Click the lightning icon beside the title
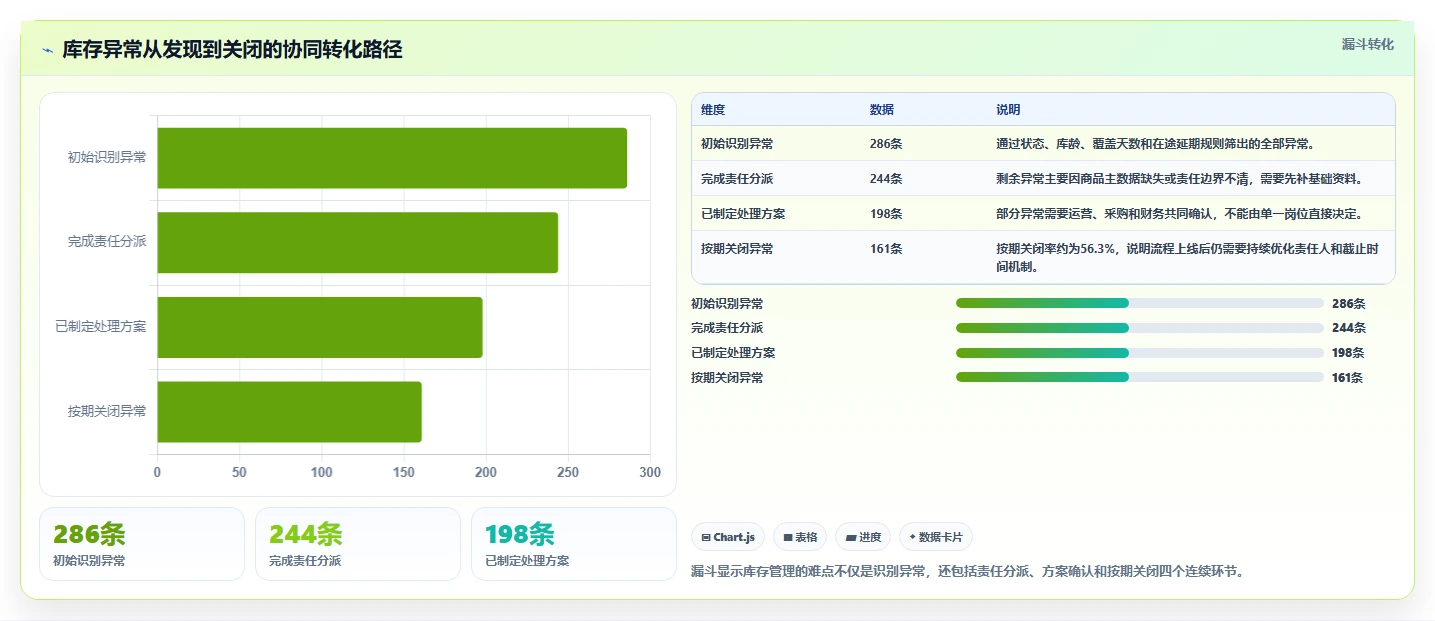Viewport: 1435px width, 621px height. click(47, 50)
